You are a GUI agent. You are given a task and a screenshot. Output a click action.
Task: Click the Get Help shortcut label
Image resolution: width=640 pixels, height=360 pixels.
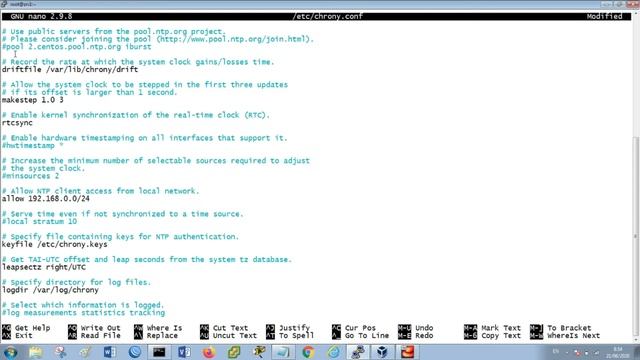33,328
